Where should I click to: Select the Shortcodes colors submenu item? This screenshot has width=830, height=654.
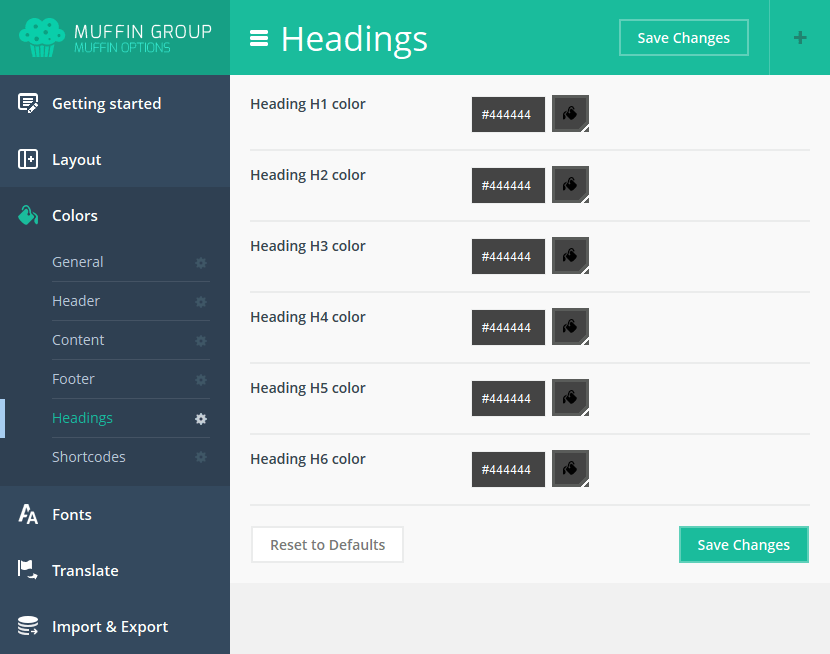click(89, 457)
